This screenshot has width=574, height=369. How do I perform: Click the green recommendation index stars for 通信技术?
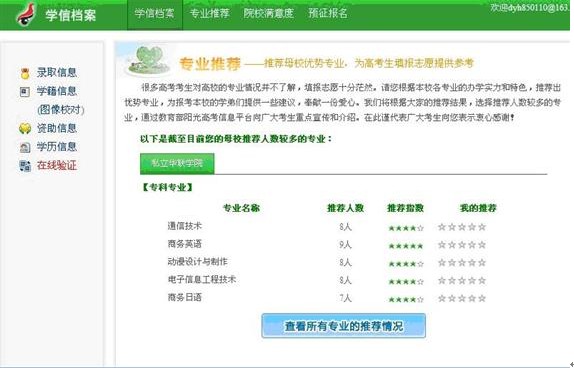406,228
